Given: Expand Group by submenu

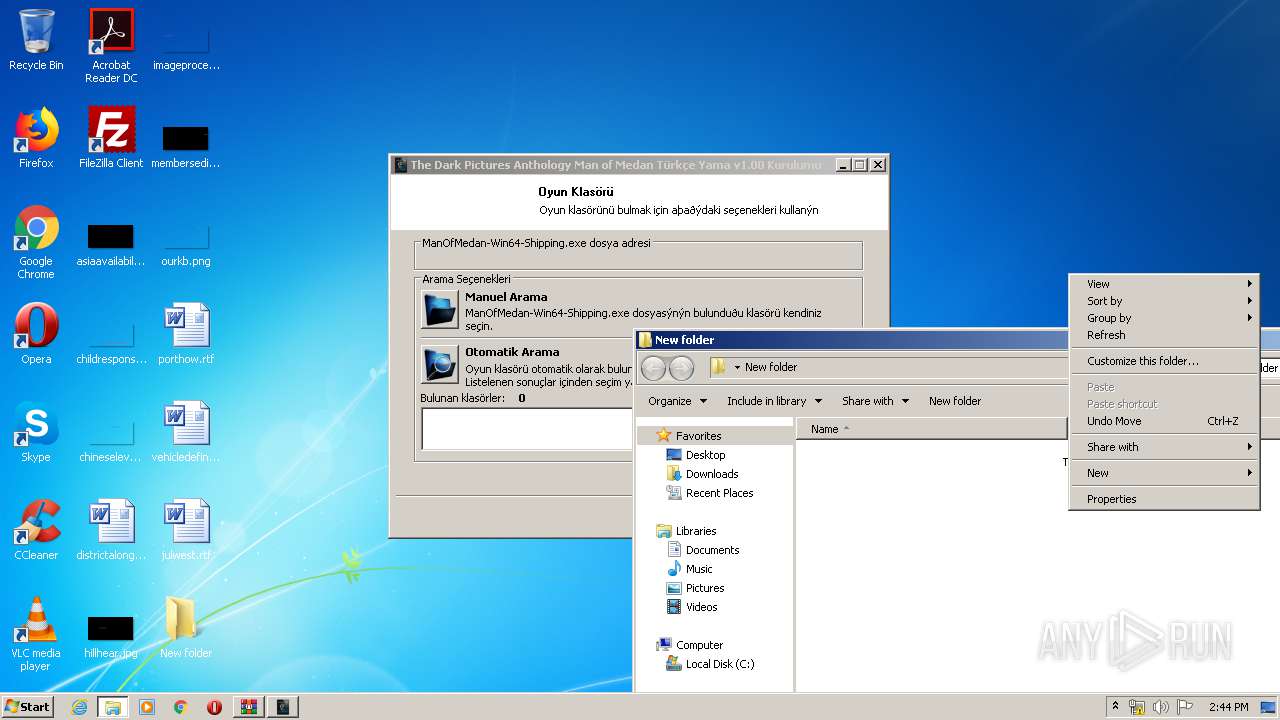Looking at the screenshot, I should click(x=1164, y=318).
